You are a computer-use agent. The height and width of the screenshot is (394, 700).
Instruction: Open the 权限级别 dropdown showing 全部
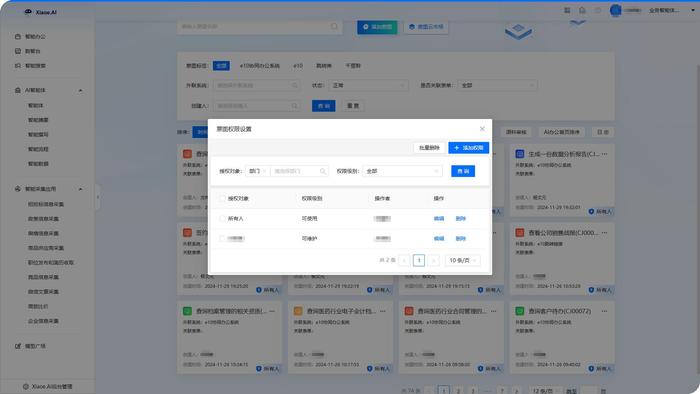point(402,171)
